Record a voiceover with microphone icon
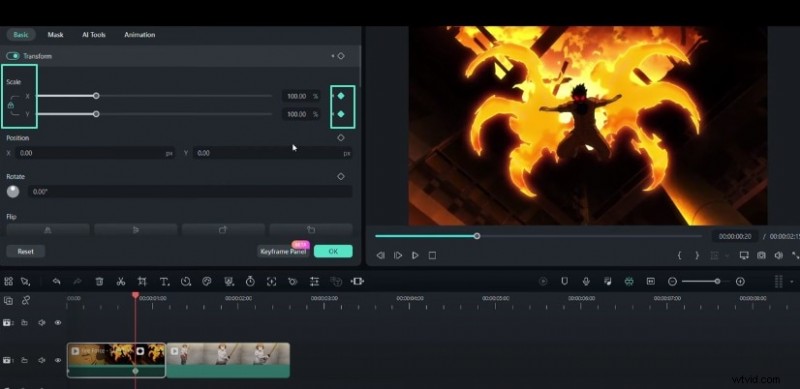 click(x=586, y=281)
